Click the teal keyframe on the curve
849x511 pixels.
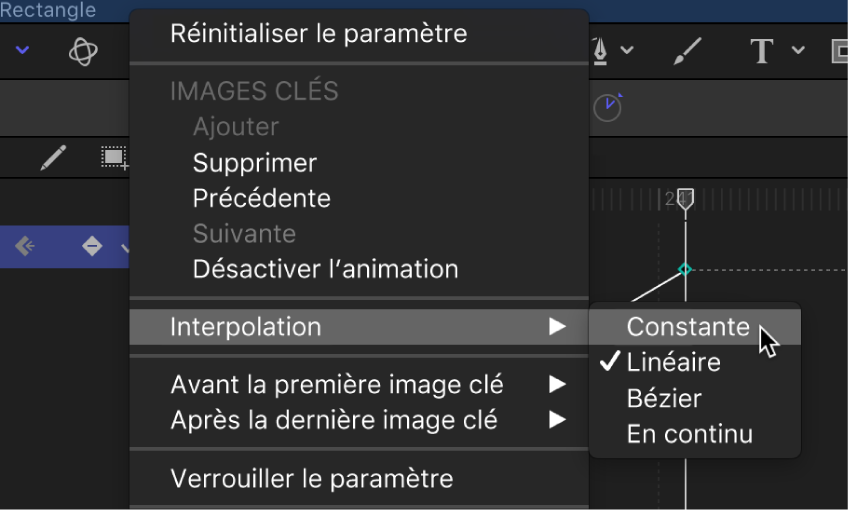(x=685, y=269)
